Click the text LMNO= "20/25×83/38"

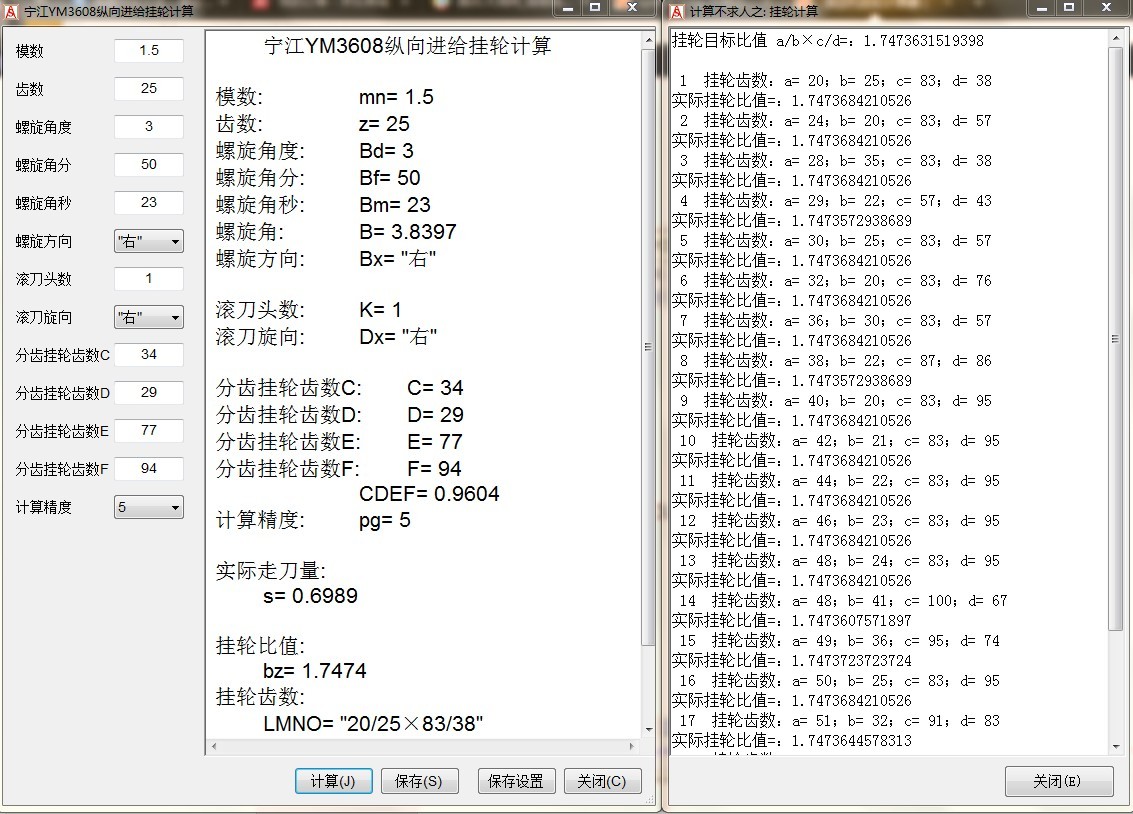pos(373,724)
